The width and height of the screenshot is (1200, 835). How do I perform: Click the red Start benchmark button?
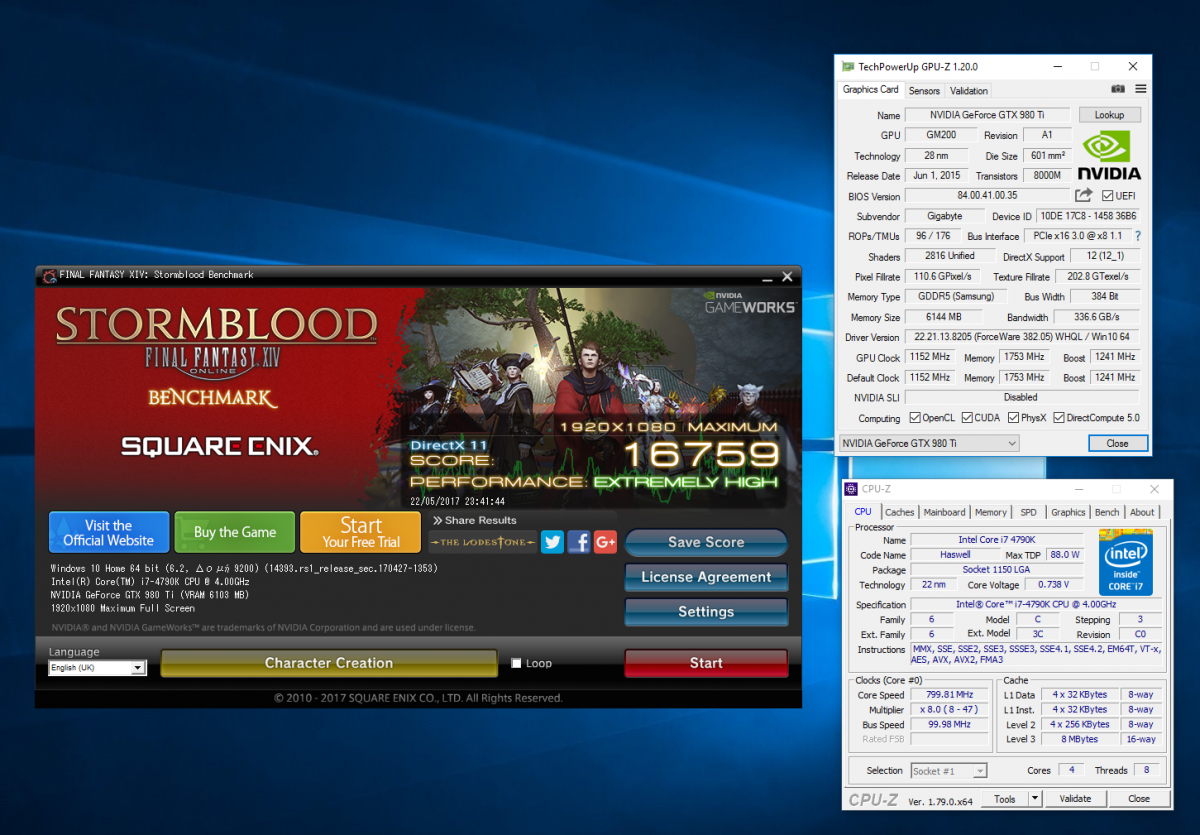coord(706,663)
